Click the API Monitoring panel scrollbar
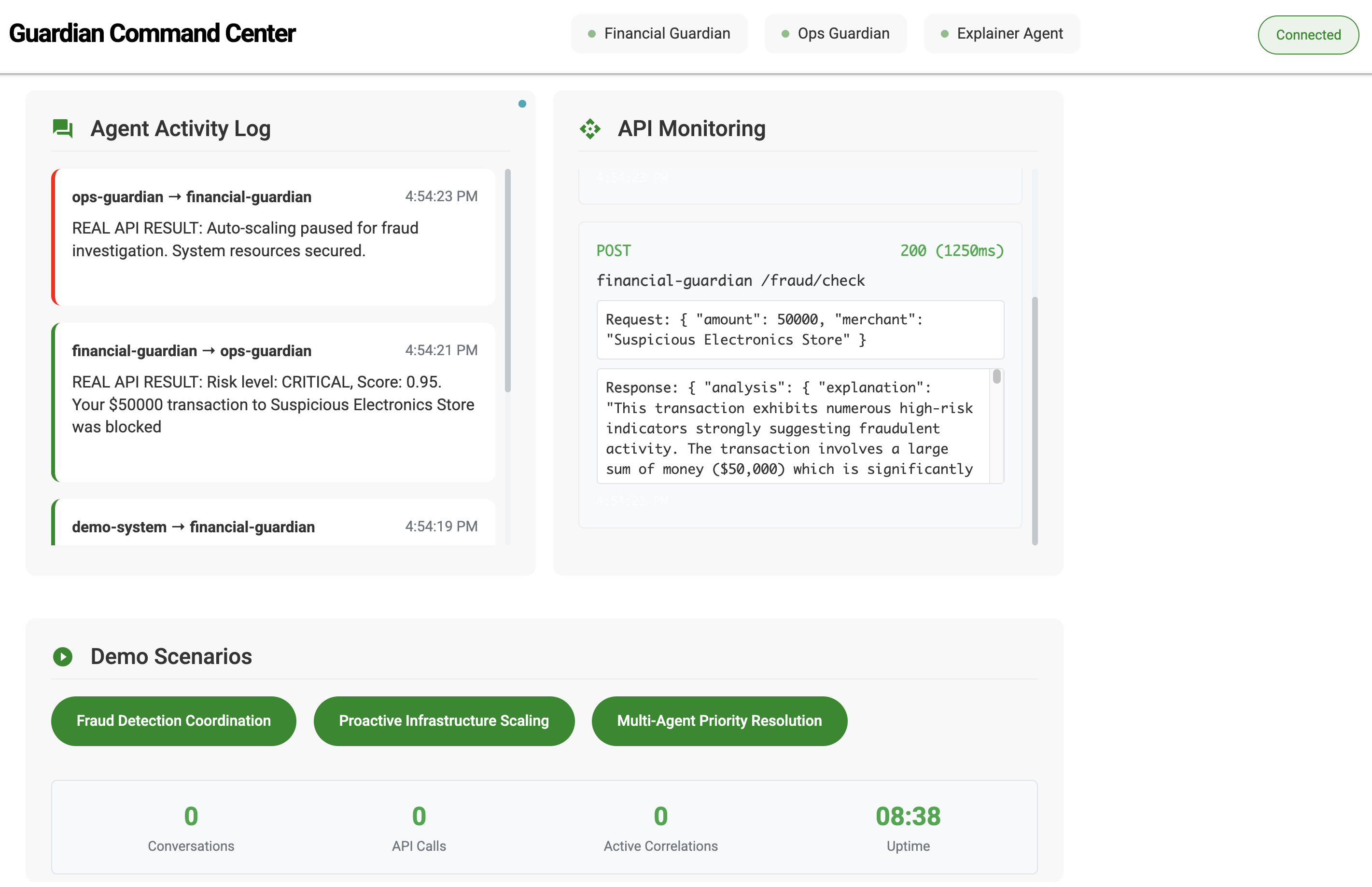1372x887 pixels. [x=1035, y=420]
